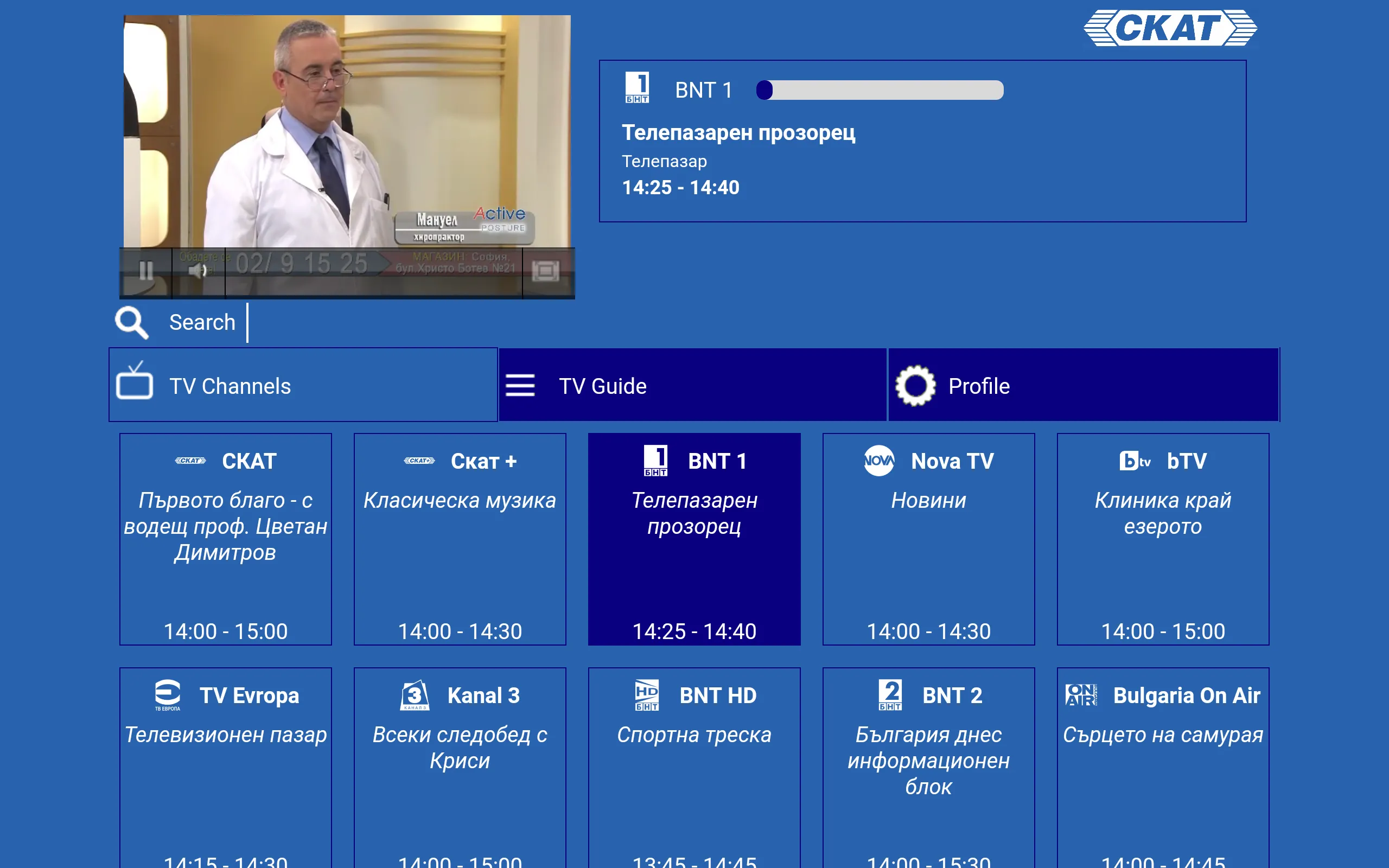Image resolution: width=1389 pixels, height=868 pixels.
Task: Click 'Класическа музика' programme title
Action: tap(460, 501)
